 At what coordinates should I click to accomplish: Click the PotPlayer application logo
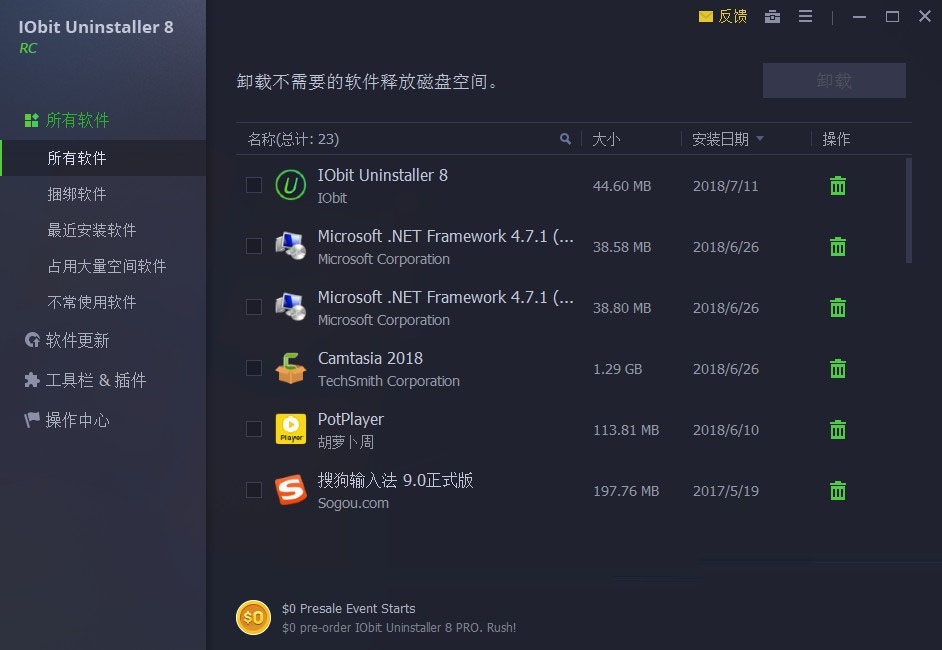(290, 429)
